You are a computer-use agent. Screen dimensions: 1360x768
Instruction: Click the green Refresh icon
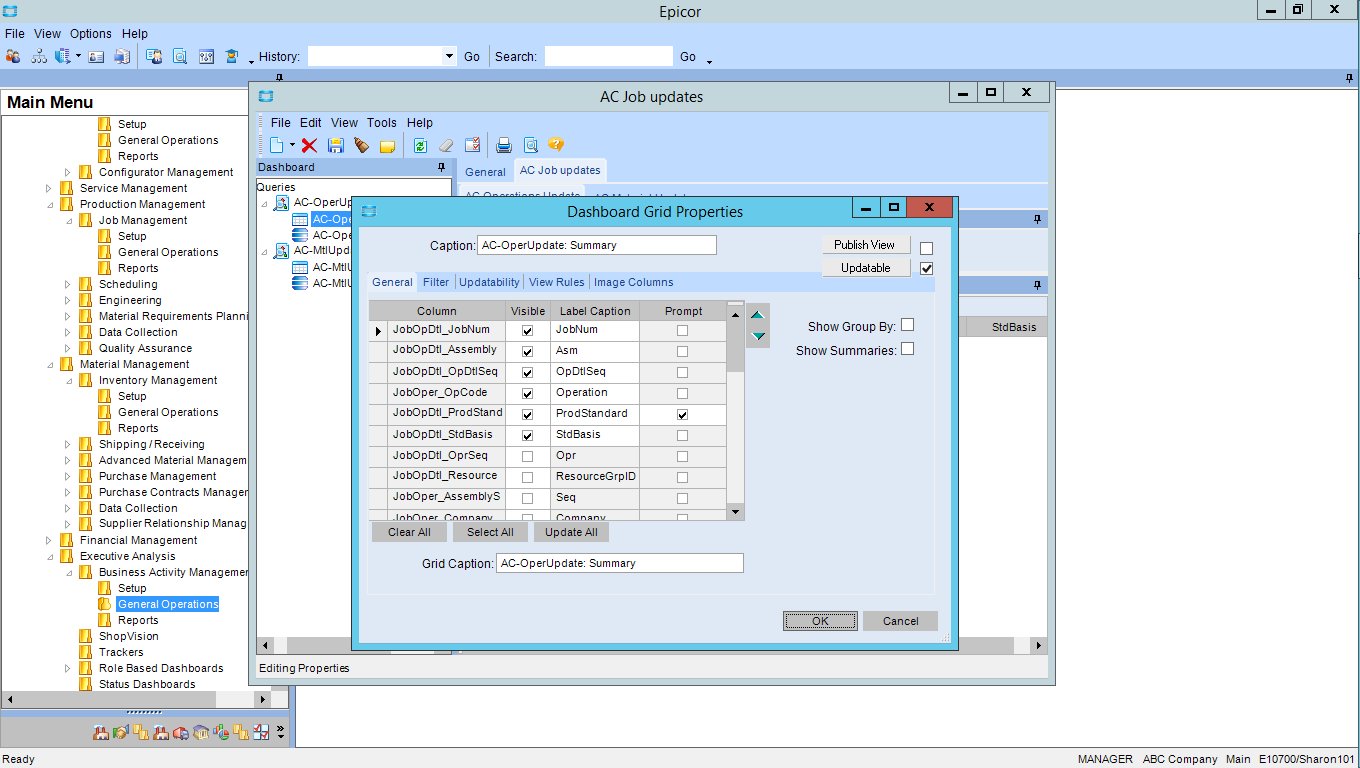coord(420,145)
